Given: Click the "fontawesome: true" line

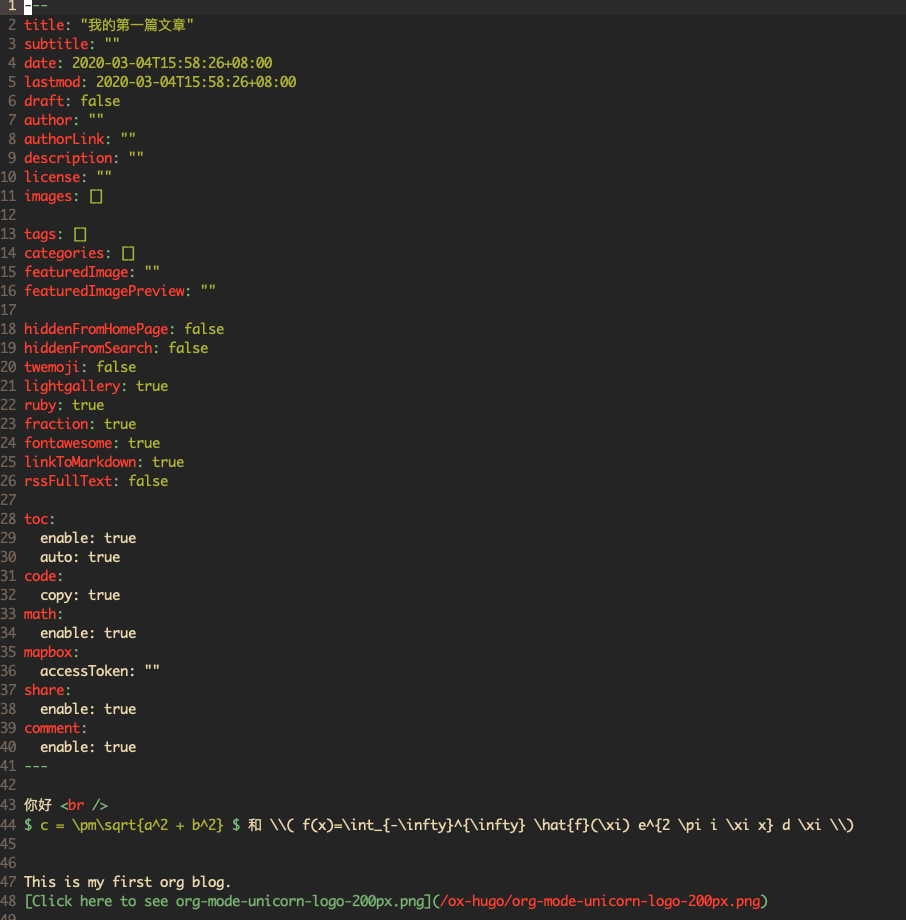Looking at the screenshot, I should pyautogui.click(x=92, y=443).
